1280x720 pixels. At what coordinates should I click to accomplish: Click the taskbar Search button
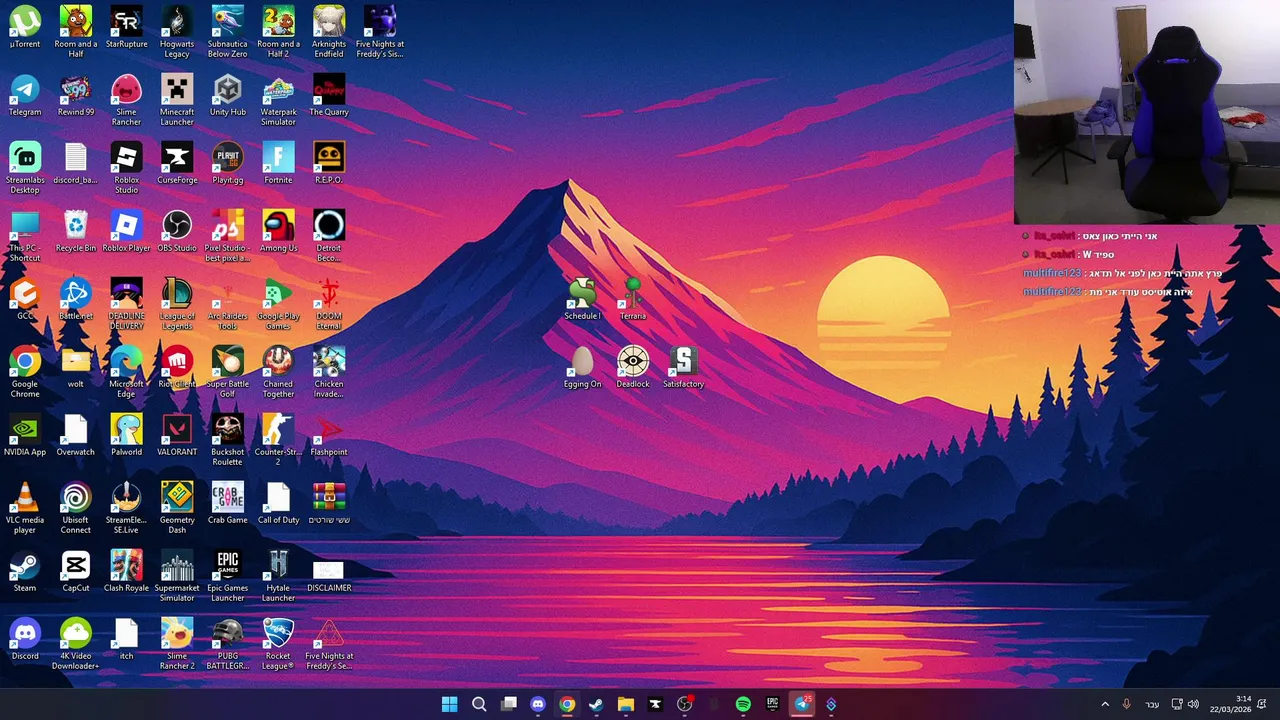[x=479, y=704]
